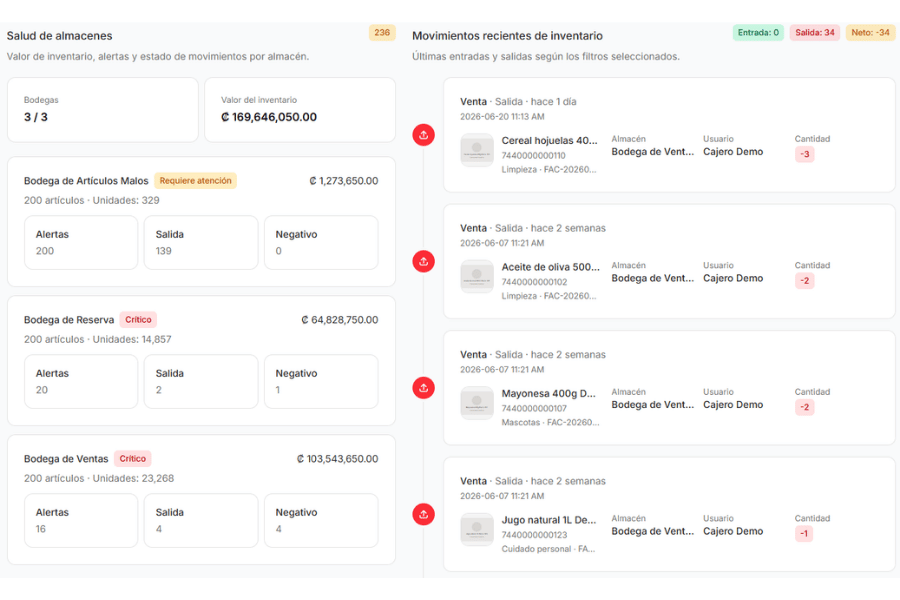Click the ₡ 64,828,750.00 value
The image size is (900, 600).
tap(340, 320)
